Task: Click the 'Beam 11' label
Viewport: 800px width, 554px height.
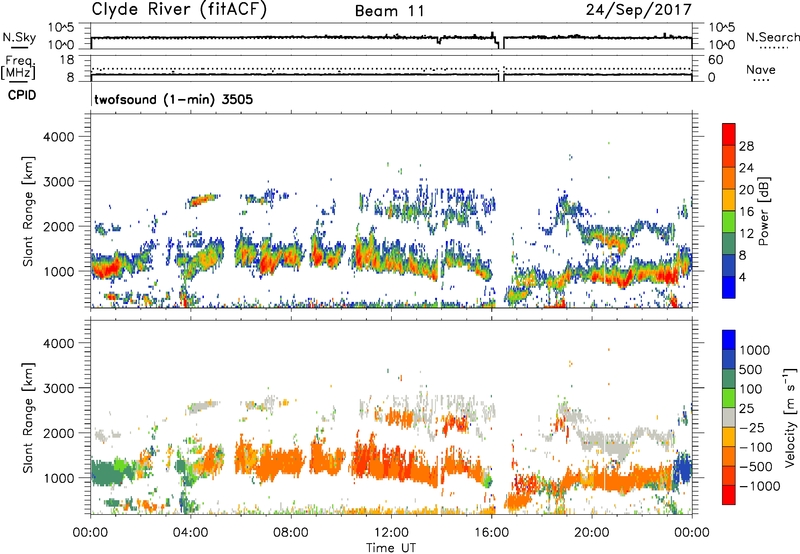Action: coord(389,11)
